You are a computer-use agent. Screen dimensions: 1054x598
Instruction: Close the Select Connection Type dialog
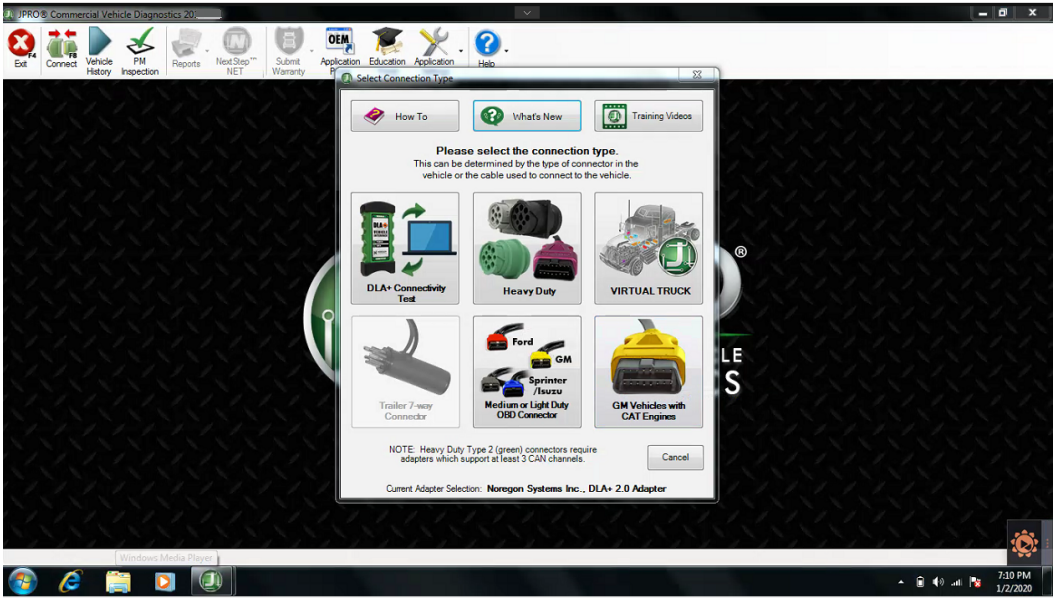coord(697,75)
